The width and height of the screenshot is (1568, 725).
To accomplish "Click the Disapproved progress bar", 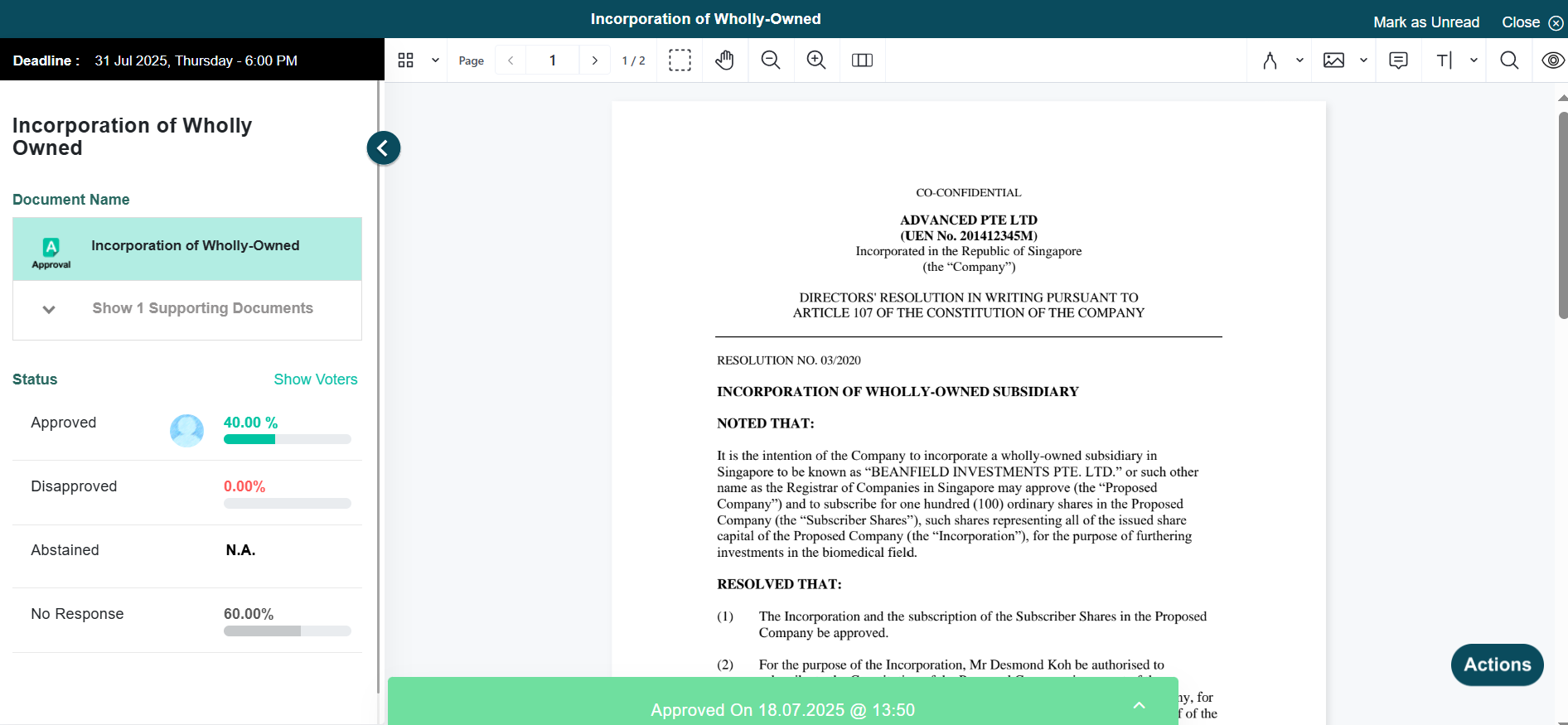I will pyautogui.click(x=288, y=503).
